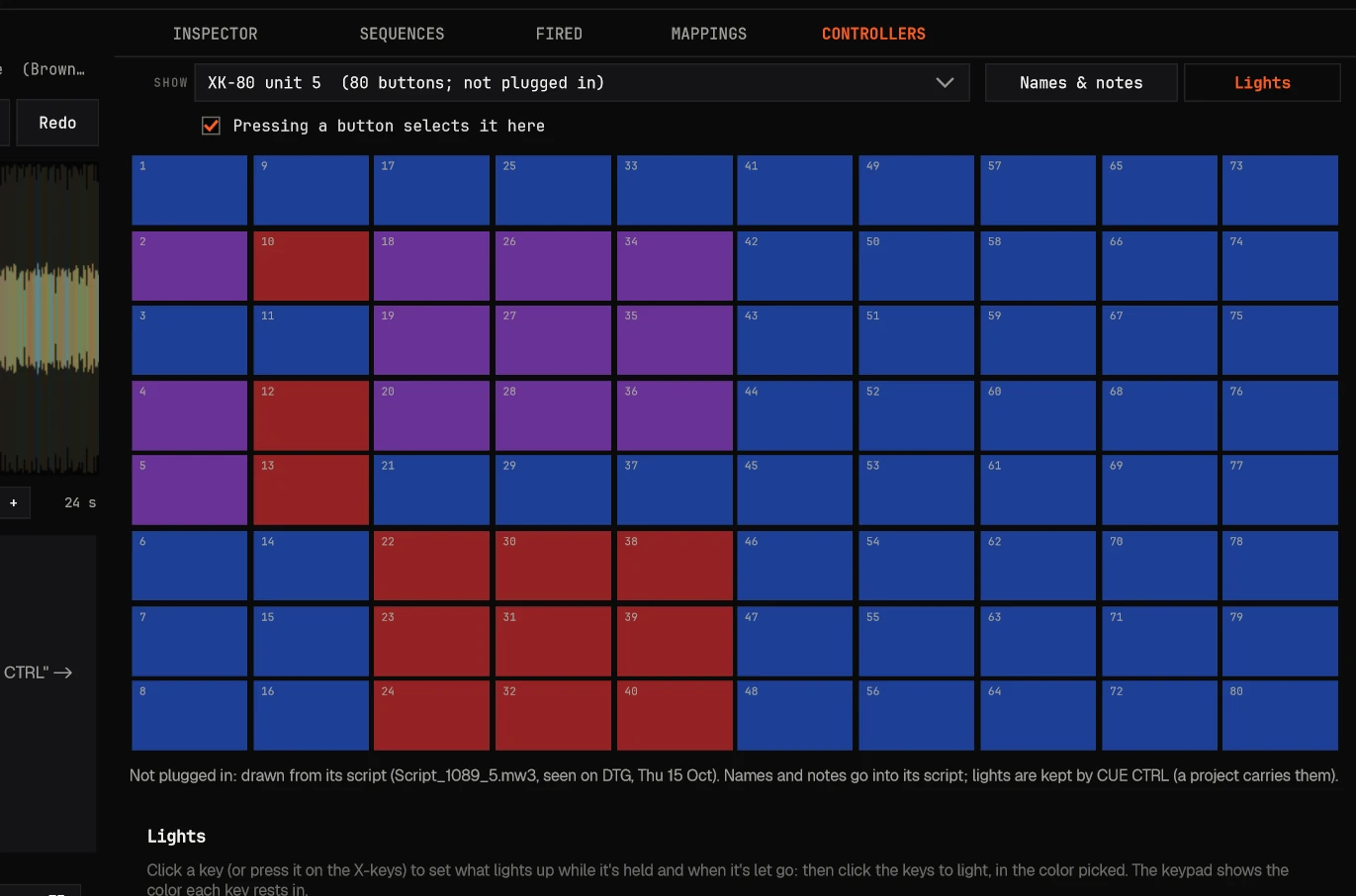
Task: Select purple key 2 on the keypad
Action: click(189, 266)
